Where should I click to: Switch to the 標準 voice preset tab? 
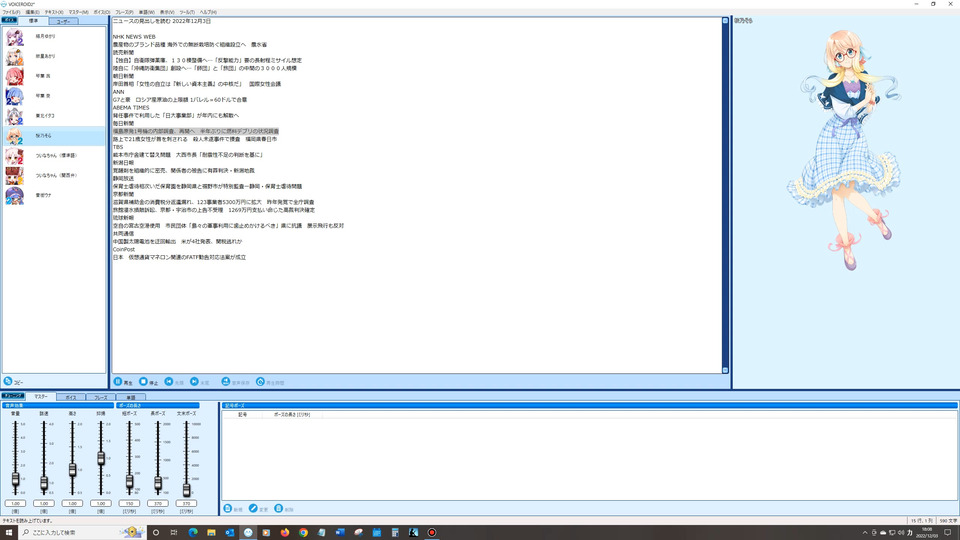[x=33, y=21]
